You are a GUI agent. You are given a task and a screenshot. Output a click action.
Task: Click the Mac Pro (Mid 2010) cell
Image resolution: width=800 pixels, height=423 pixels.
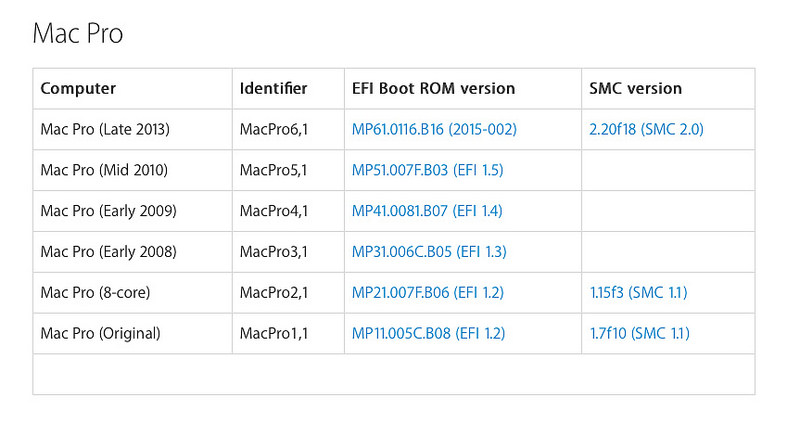[104, 170]
